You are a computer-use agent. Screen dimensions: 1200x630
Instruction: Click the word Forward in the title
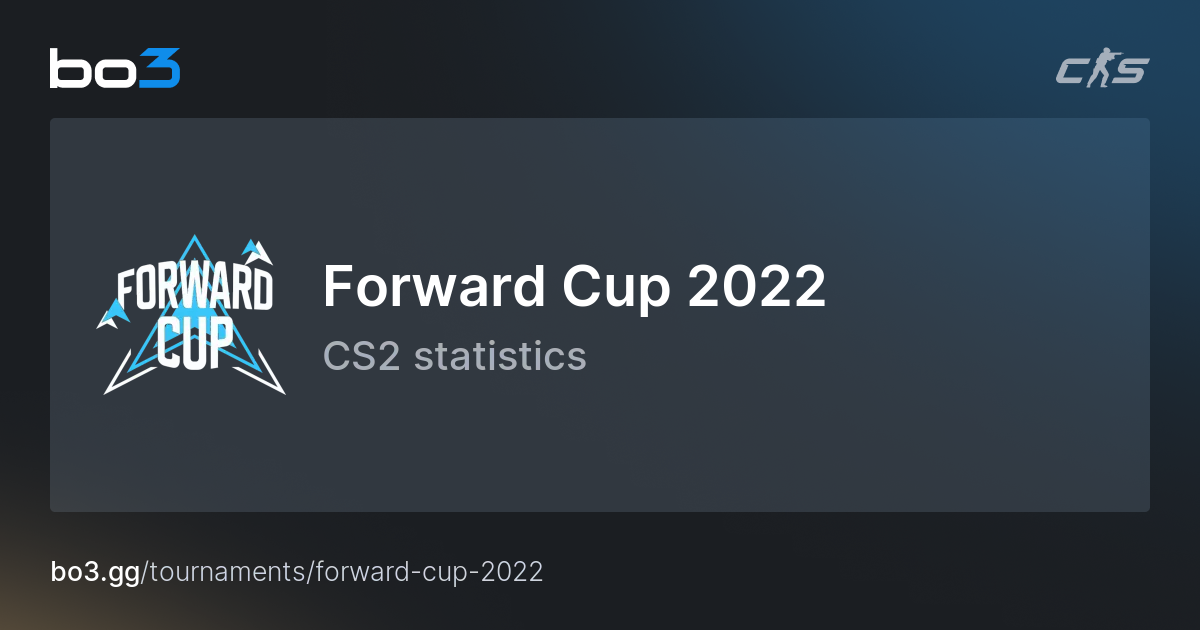pyautogui.click(x=434, y=287)
